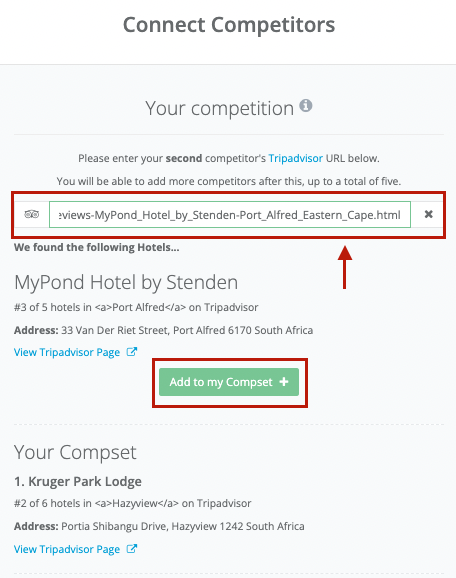This screenshot has width=456, height=578.
Task: Clear the URL field with the X icon
Action: (x=428, y=214)
